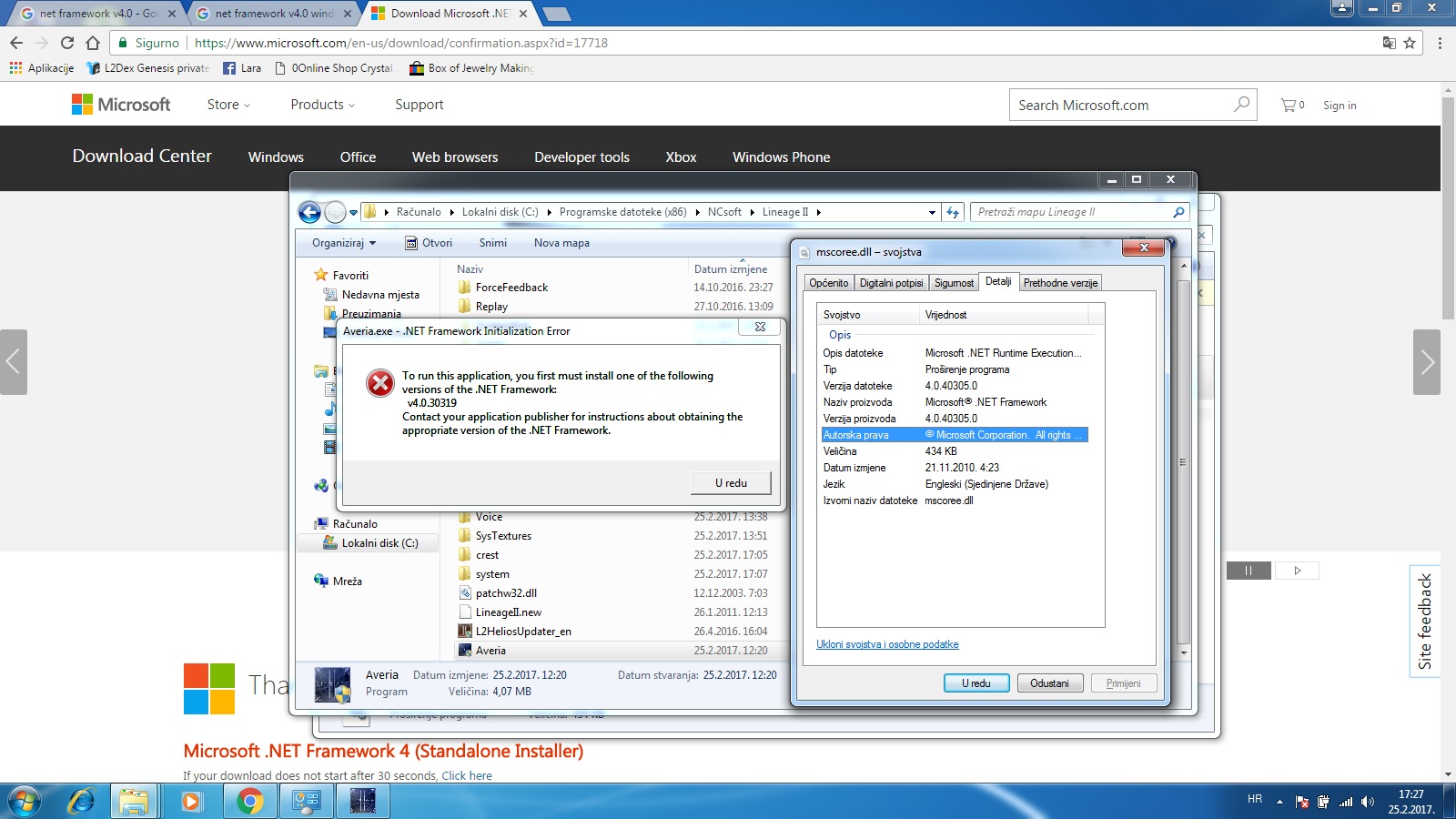The image size is (1456, 819).
Task: Open the Lara Facebook bookmark
Action: [x=242, y=68]
